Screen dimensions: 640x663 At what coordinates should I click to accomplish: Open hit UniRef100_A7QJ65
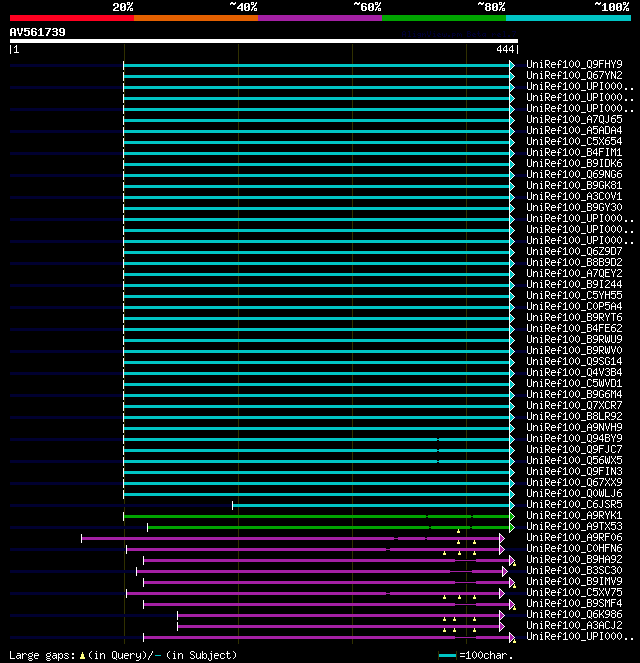[574, 119]
